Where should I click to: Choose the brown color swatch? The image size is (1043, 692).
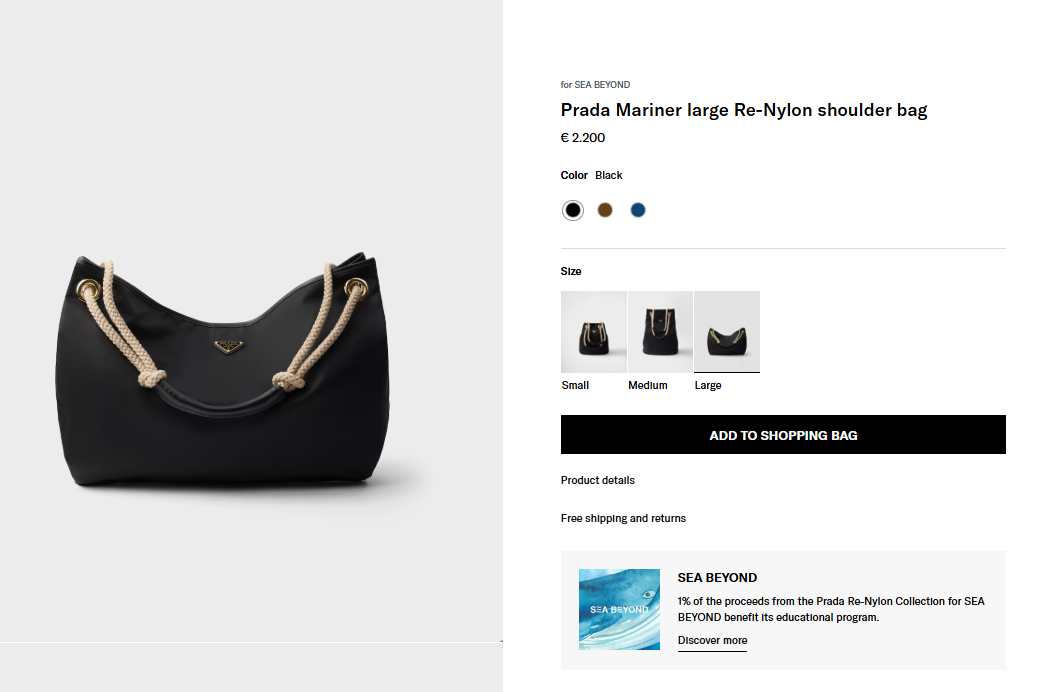click(605, 210)
